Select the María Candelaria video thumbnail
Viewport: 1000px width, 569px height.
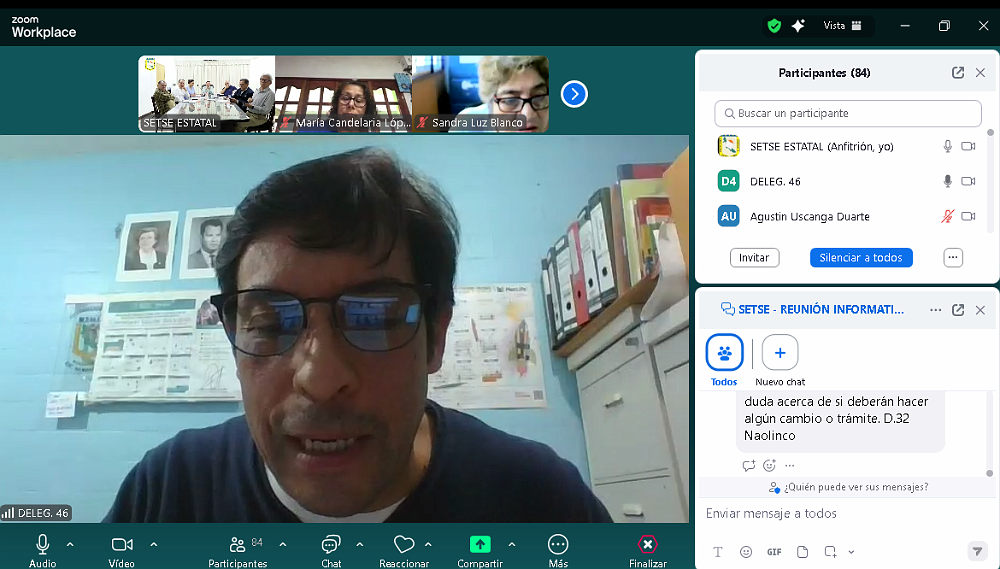(x=343, y=94)
